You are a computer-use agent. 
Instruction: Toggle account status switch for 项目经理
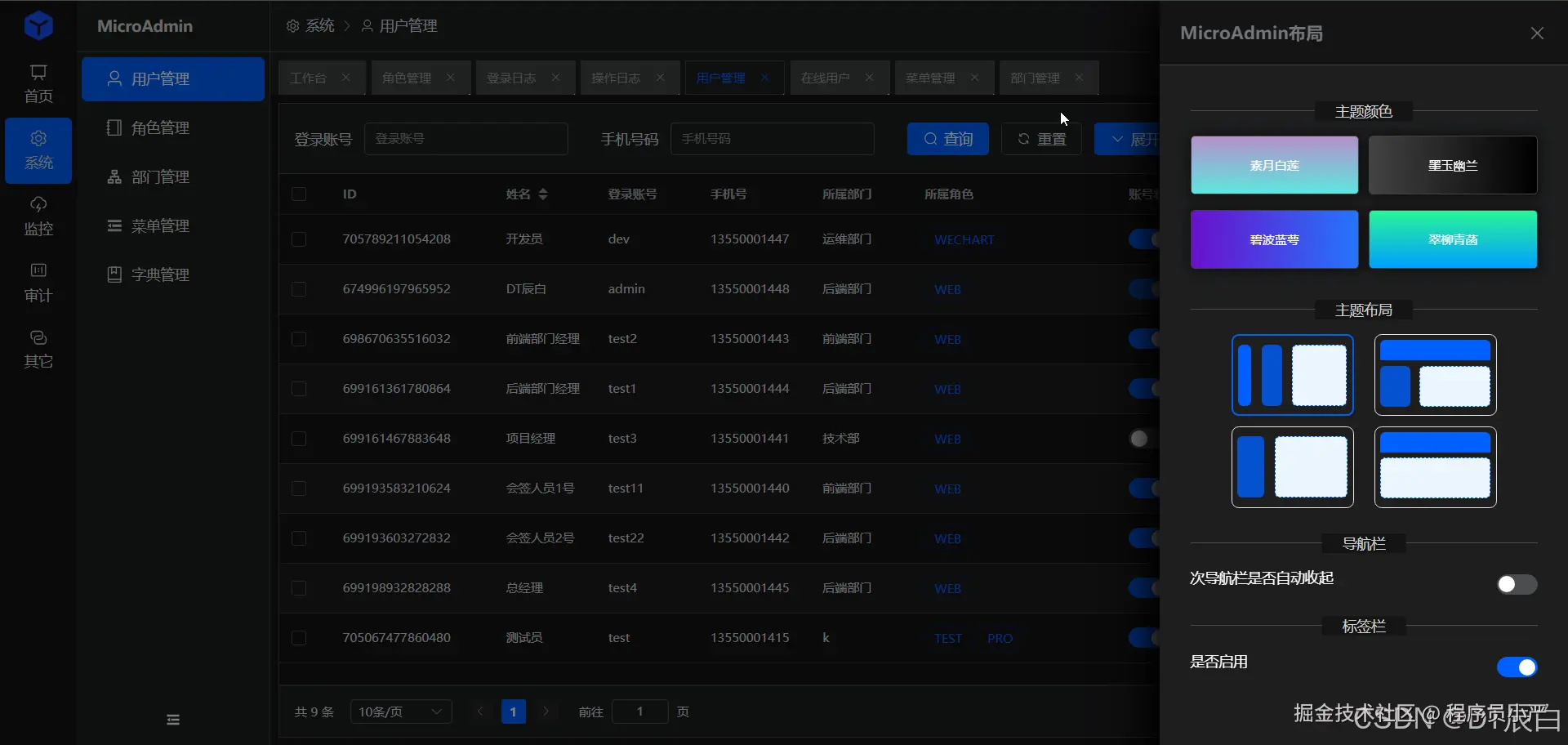(1143, 439)
